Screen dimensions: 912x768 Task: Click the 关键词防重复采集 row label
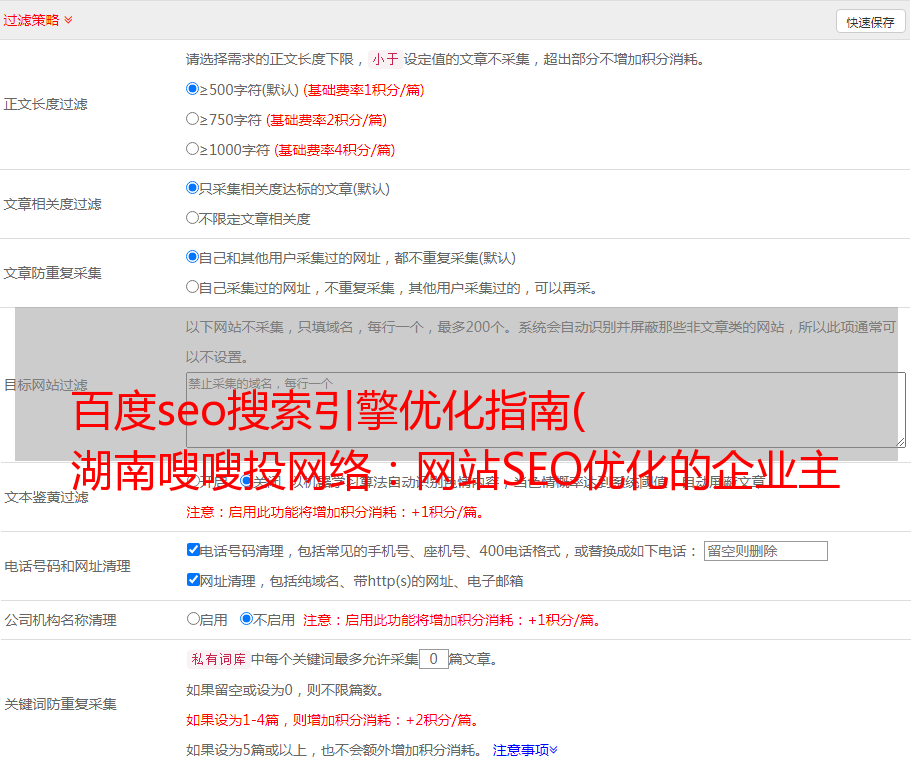click(x=60, y=704)
